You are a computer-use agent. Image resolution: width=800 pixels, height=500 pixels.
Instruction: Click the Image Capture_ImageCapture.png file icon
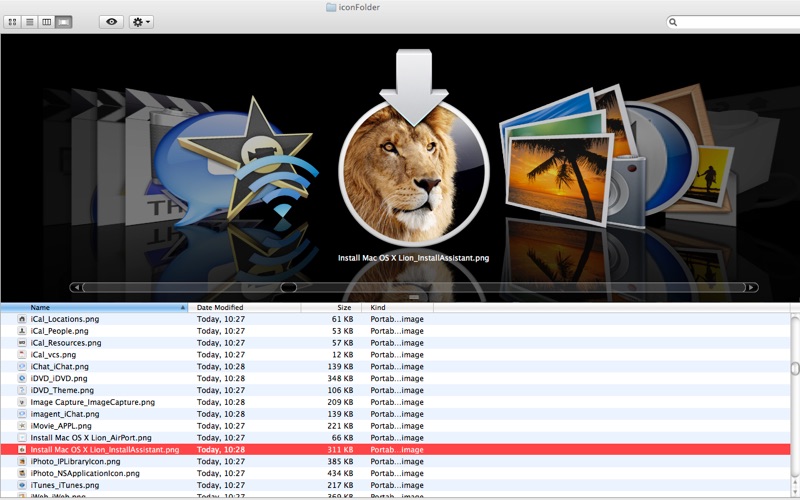(22, 402)
